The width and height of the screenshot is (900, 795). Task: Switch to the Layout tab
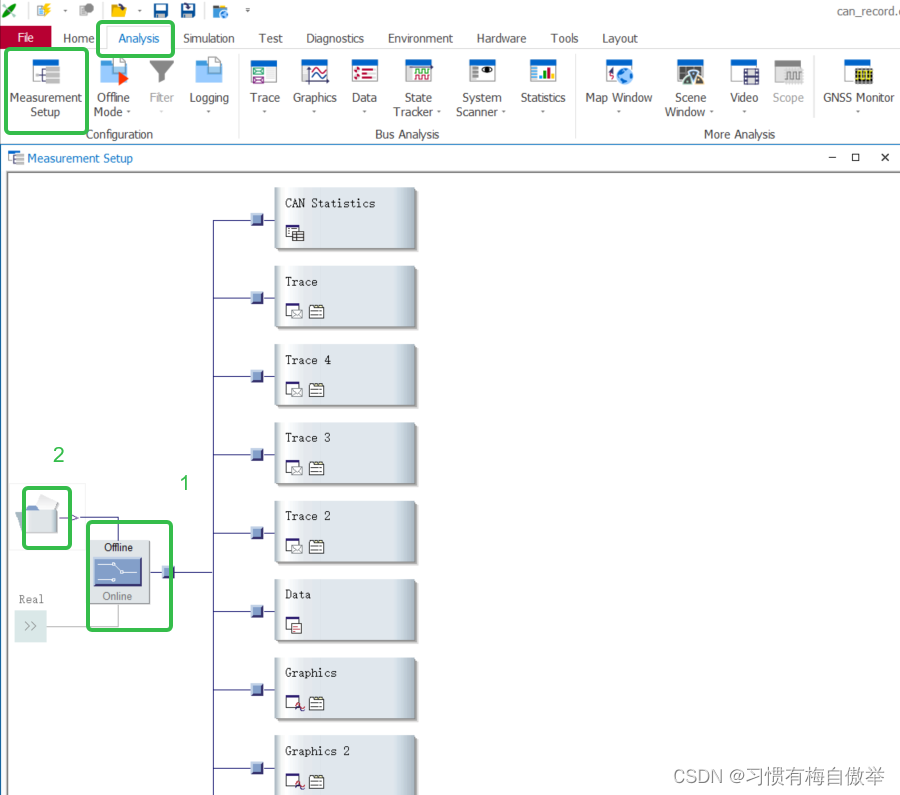pyautogui.click(x=620, y=38)
